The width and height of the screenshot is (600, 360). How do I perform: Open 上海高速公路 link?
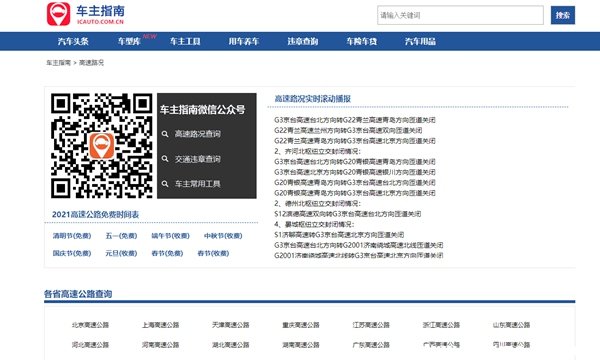point(160,325)
